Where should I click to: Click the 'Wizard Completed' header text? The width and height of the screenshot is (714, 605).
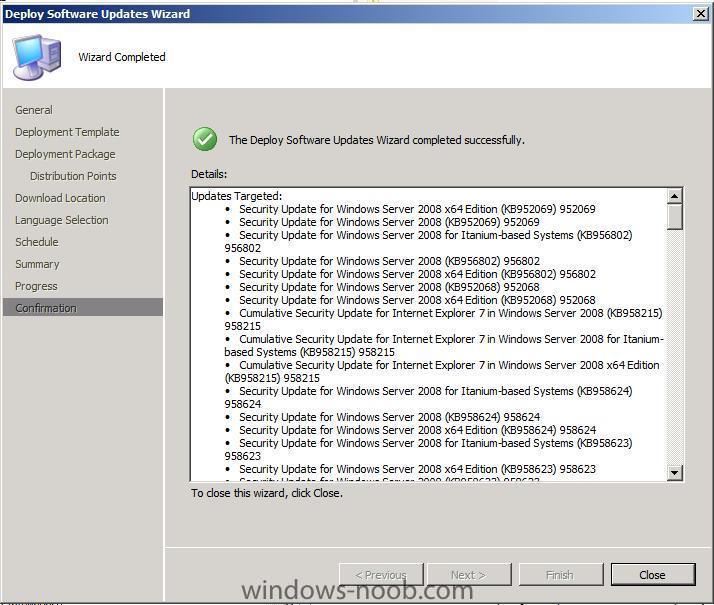point(122,57)
